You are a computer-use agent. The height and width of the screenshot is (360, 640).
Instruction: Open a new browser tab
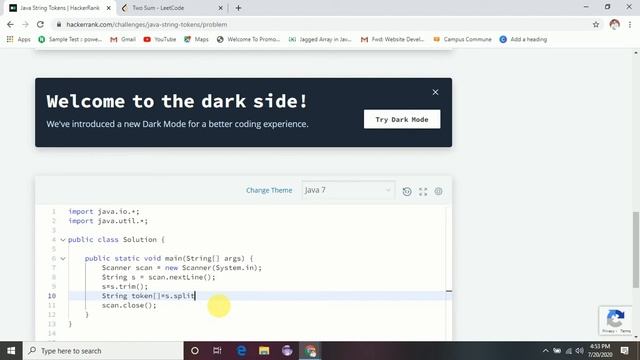[238, 8]
